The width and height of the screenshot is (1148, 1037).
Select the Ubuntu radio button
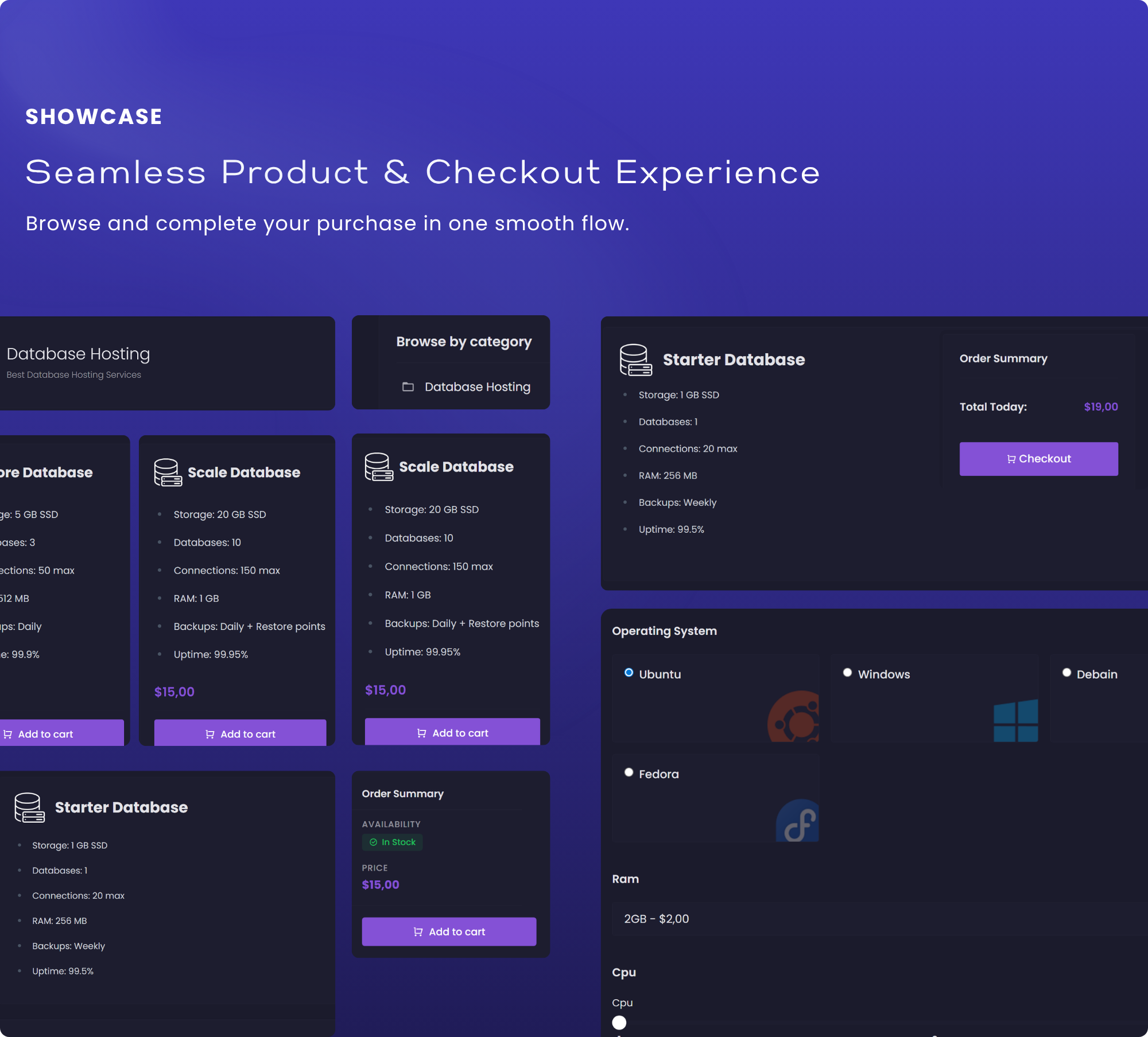(629, 673)
